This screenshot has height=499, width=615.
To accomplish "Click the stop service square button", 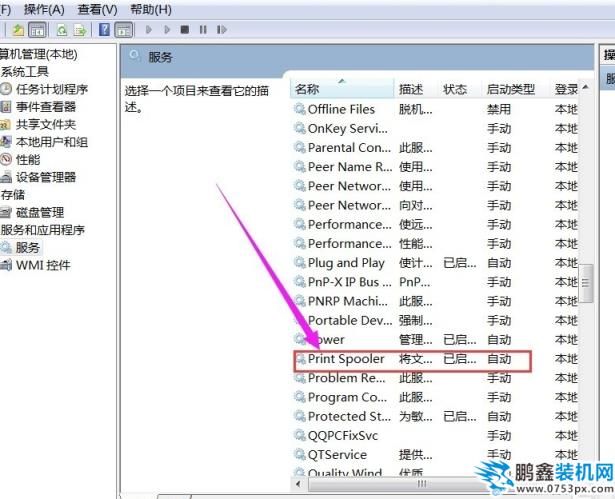I will 185,29.
